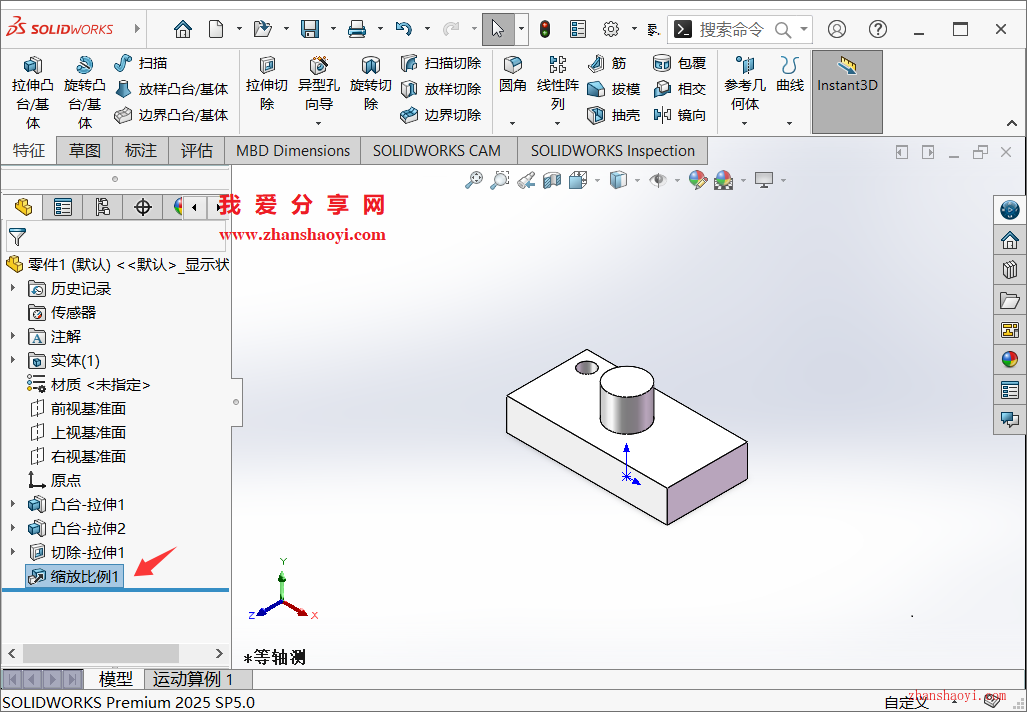The image size is (1027, 712).
Task: Select the Swept Cut (扫描切除) tool
Action: [441, 63]
